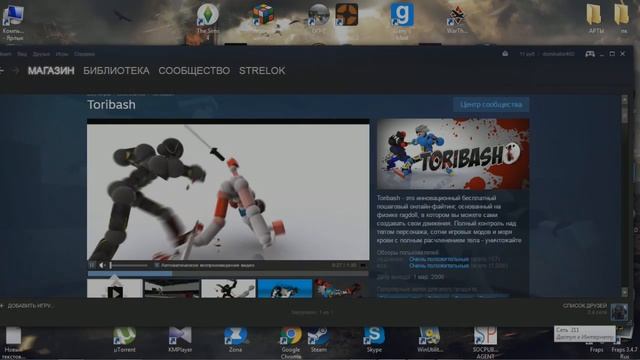Click ДОБАВИТЬ ИГРУ at bottom left
The height and width of the screenshot is (360, 640).
(x=27, y=306)
